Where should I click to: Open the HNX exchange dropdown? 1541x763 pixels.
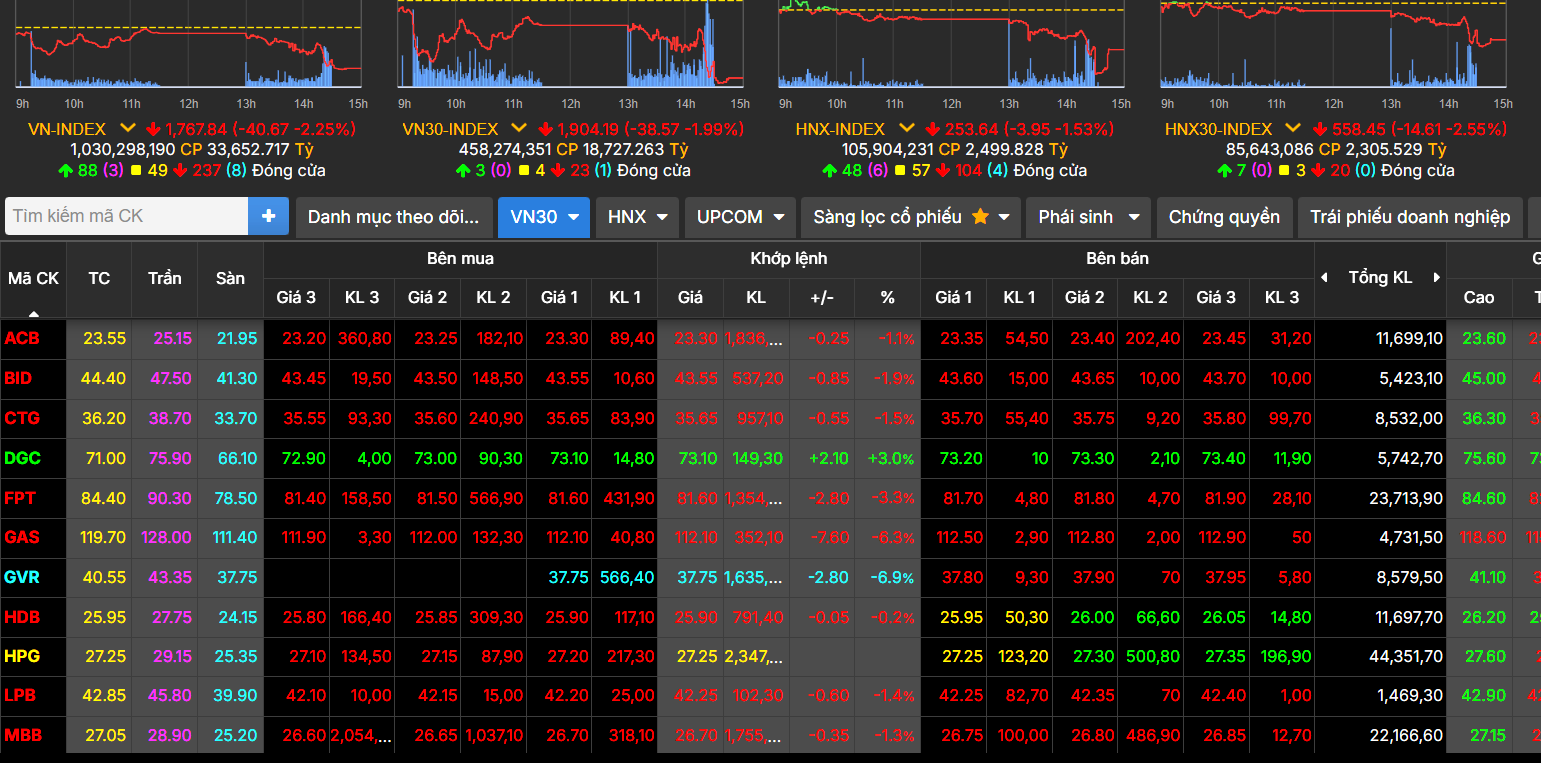(637, 217)
